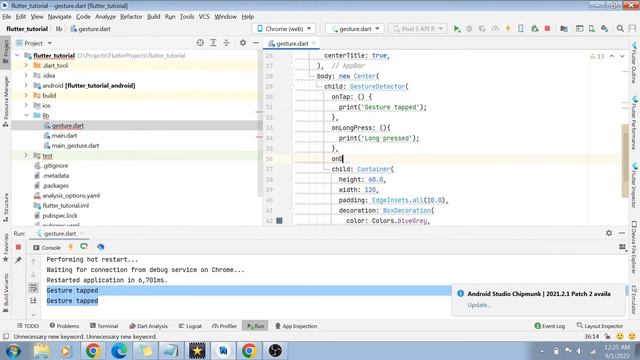
Task: Open the Chrome (web) device dropdown
Action: coord(284,29)
